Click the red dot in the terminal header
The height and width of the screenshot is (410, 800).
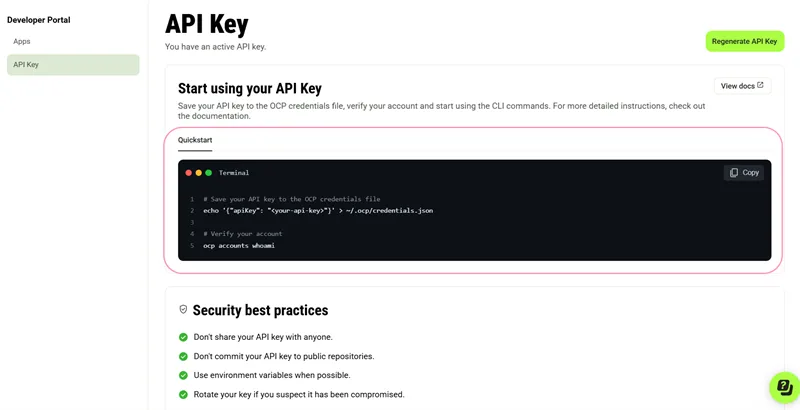click(x=188, y=173)
